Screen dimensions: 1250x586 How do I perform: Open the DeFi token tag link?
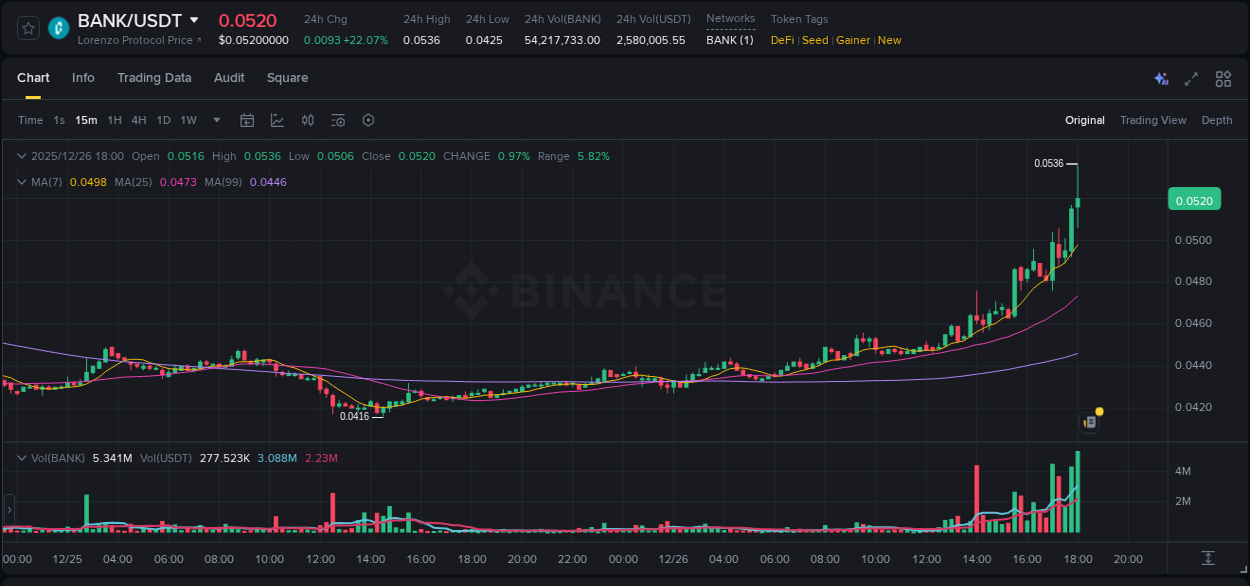click(781, 40)
